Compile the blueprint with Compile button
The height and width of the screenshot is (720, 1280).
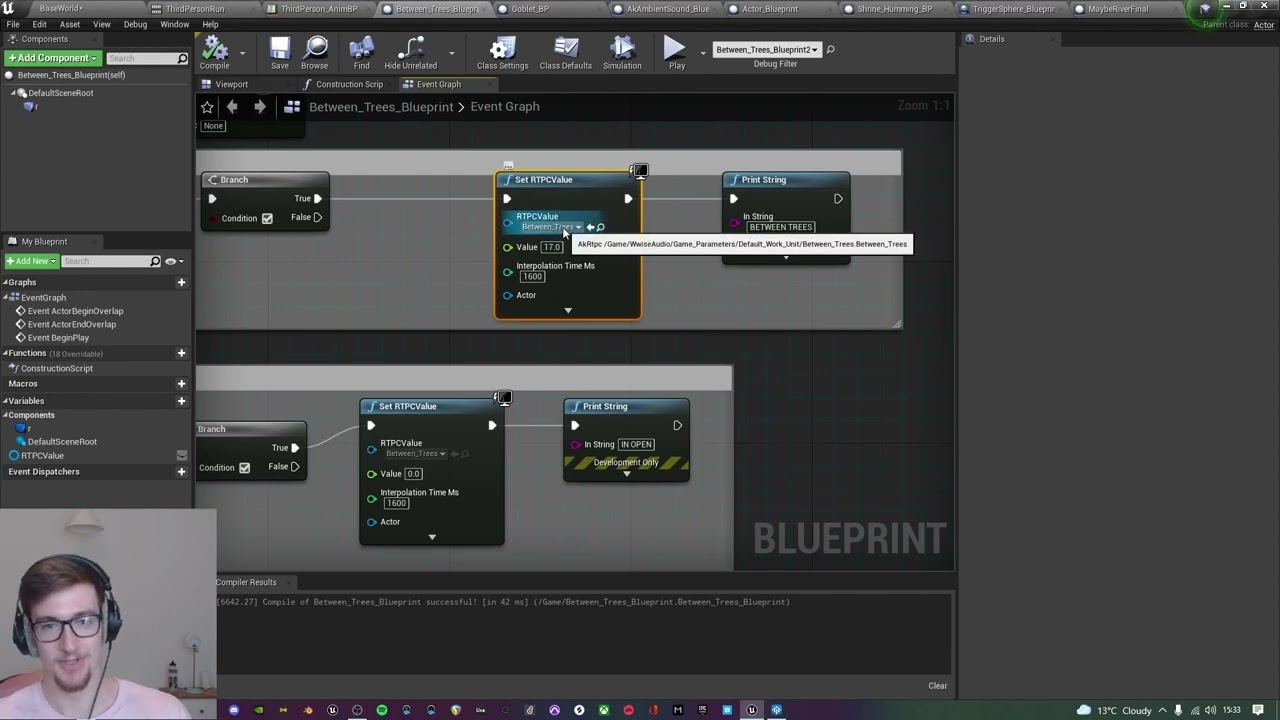point(214,53)
